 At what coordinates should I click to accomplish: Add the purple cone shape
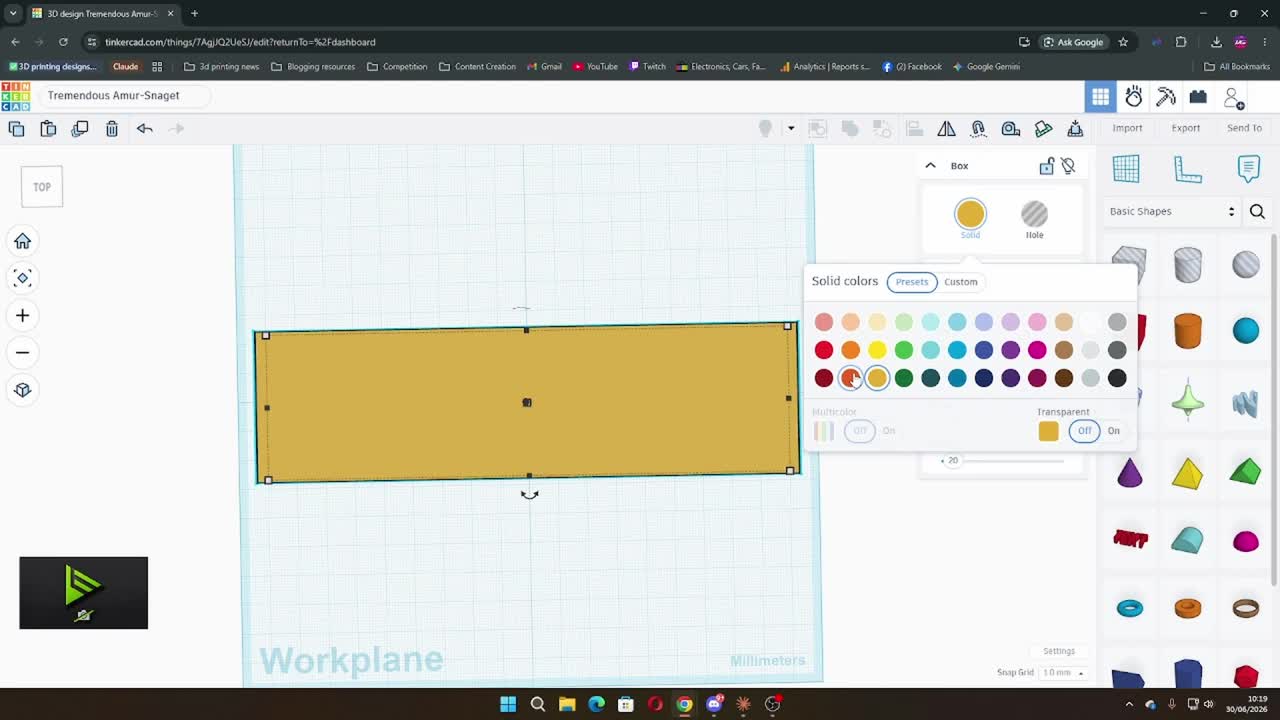pos(1129,473)
